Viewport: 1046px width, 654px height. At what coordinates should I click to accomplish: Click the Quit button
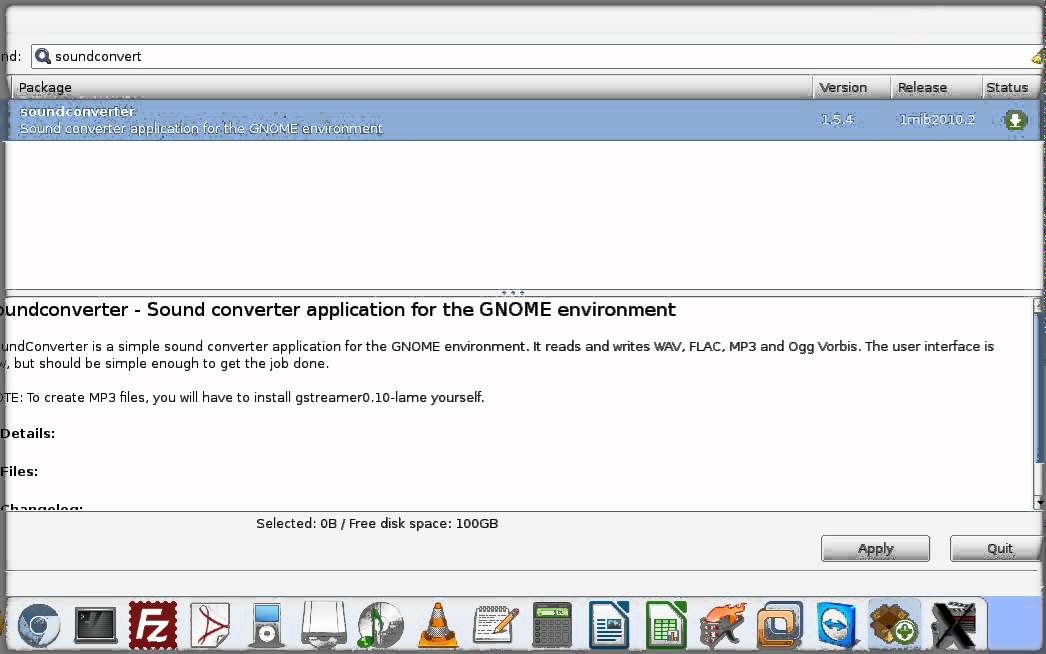[998, 549]
